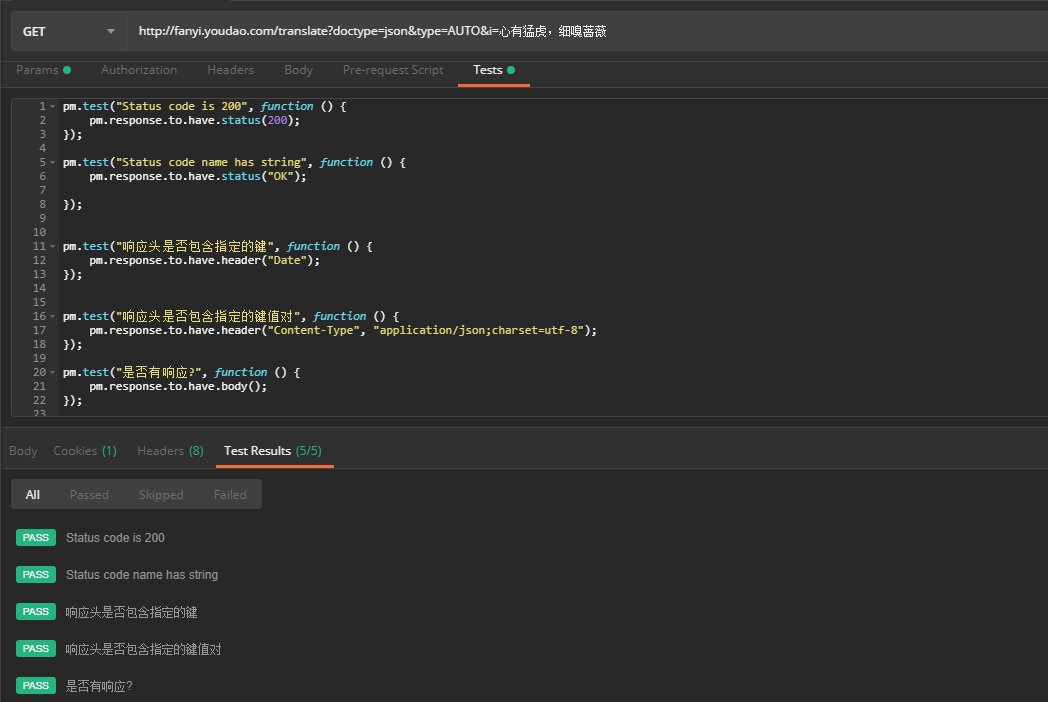The width and height of the screenshot is (1048, 702).
Task: Filter test results by Passed
Action: point(89,495)
